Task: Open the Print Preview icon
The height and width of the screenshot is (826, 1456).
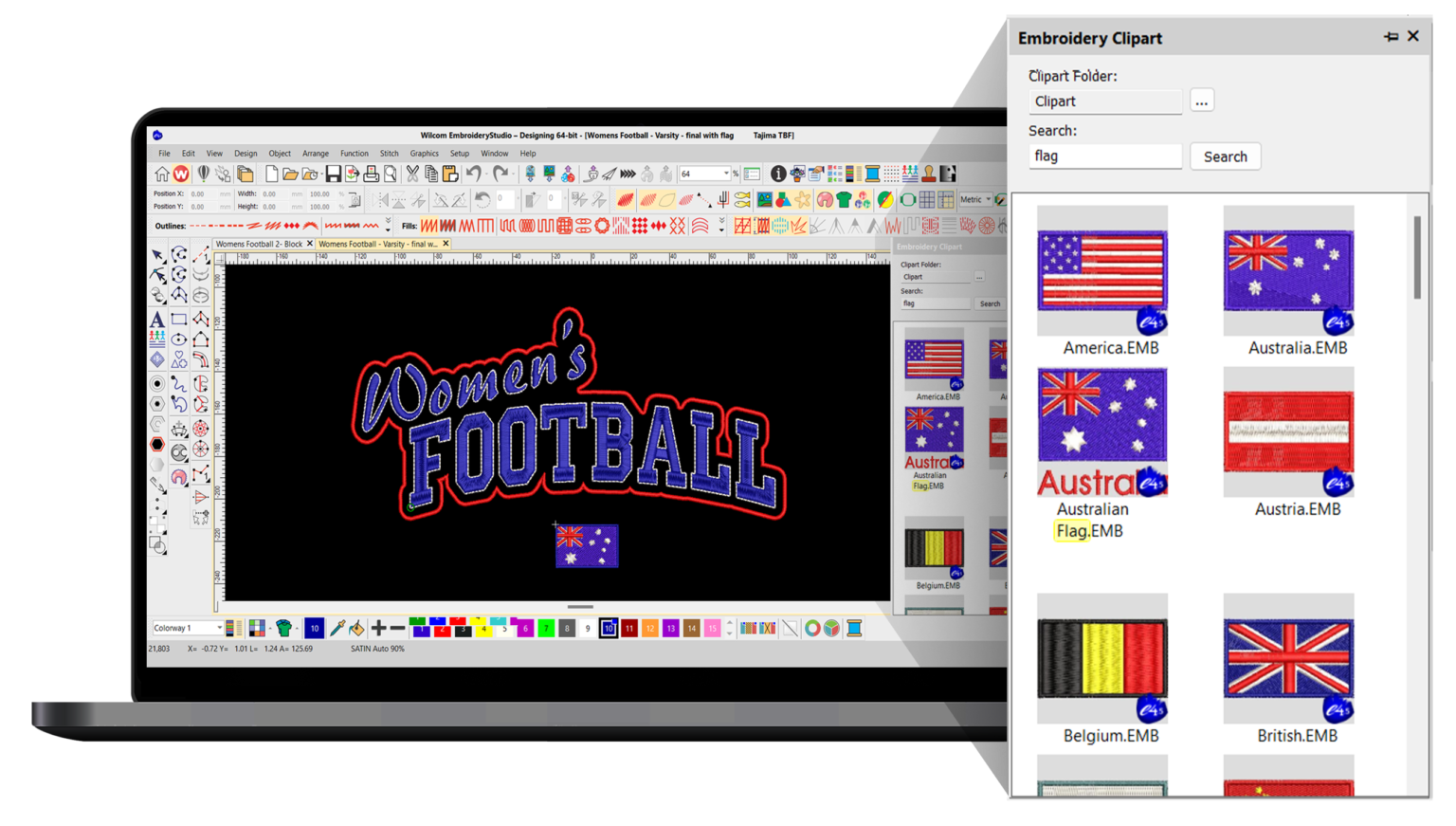Action: (x=390, y=174)
